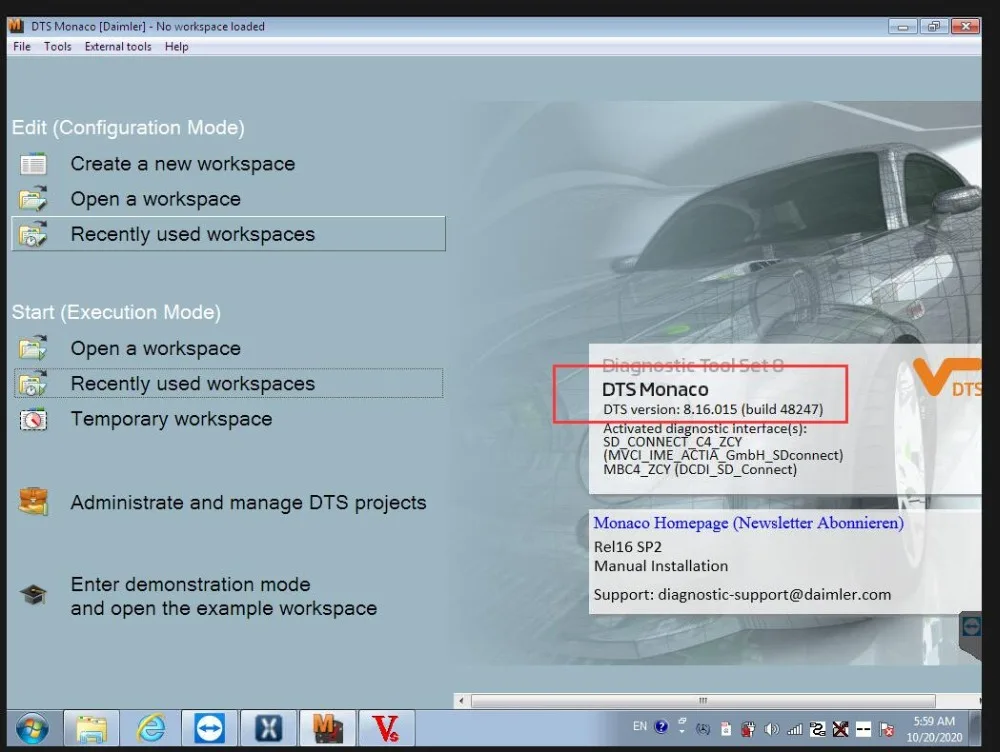Open the volume speaker control in the tray
The height and width of the screenshot is (752, 1000).
click(x=771, y=729)
